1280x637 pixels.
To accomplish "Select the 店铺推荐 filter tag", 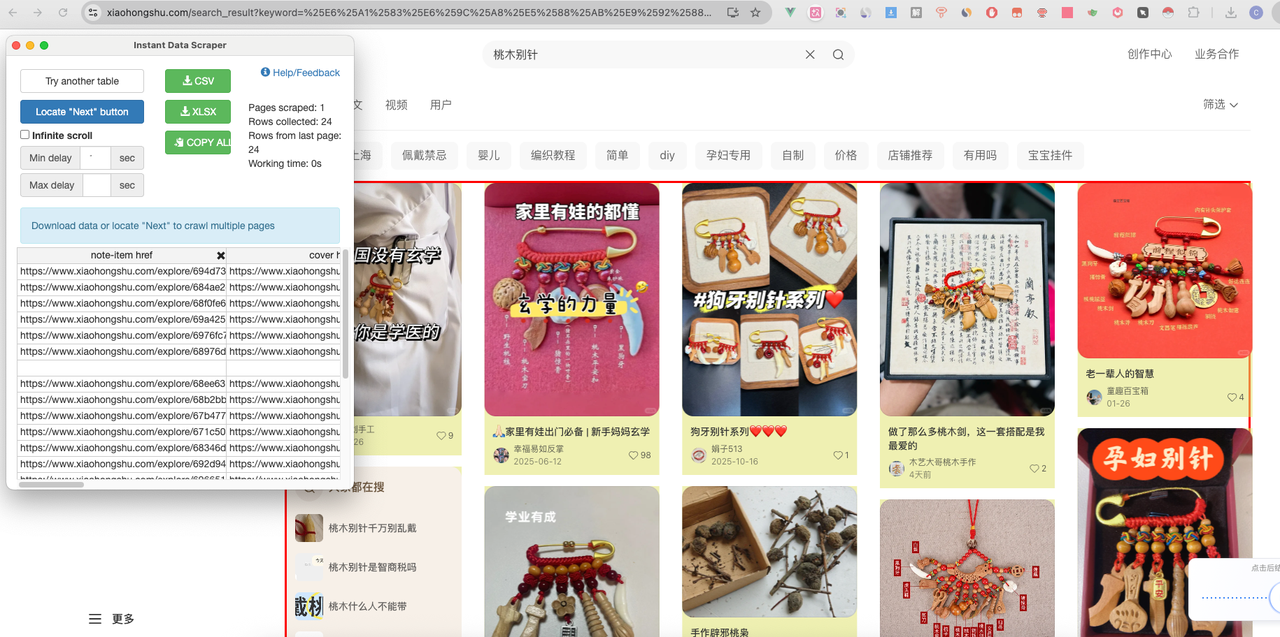I will 910,155.
